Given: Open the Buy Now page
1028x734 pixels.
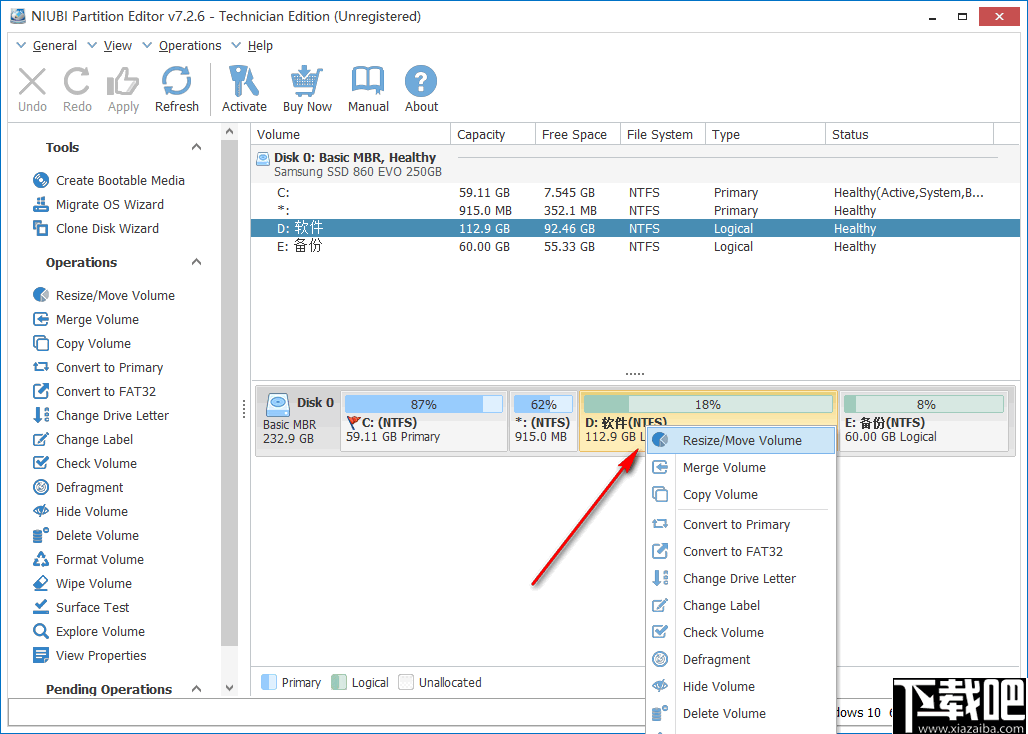Looking at the screenshot, I should 306,88.
